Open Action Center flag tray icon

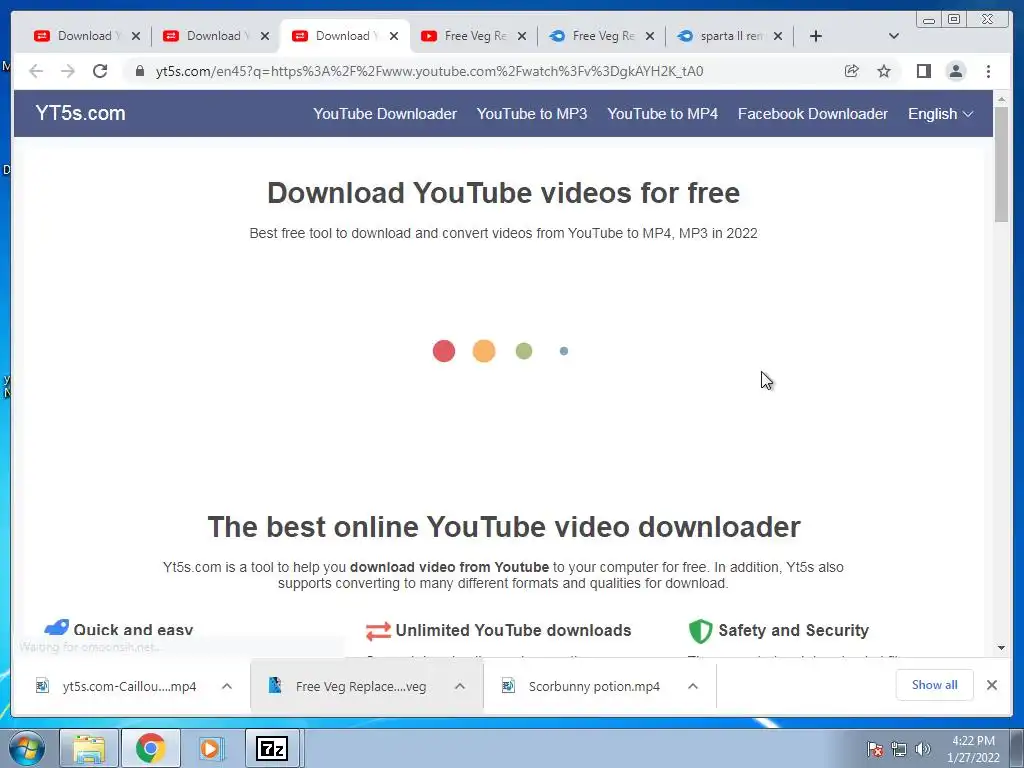[875, 749]
